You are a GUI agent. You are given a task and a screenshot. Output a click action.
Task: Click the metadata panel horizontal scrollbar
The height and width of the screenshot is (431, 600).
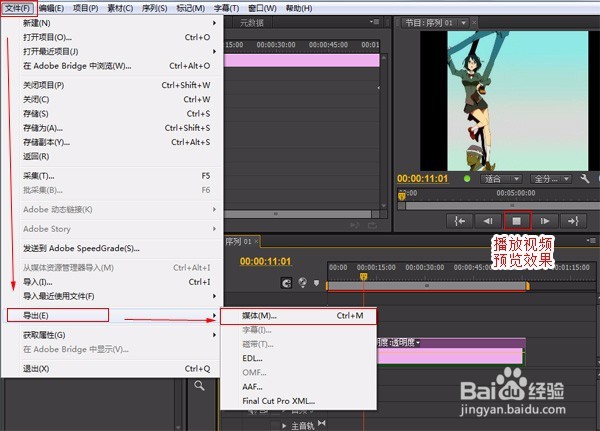[298, 214]
